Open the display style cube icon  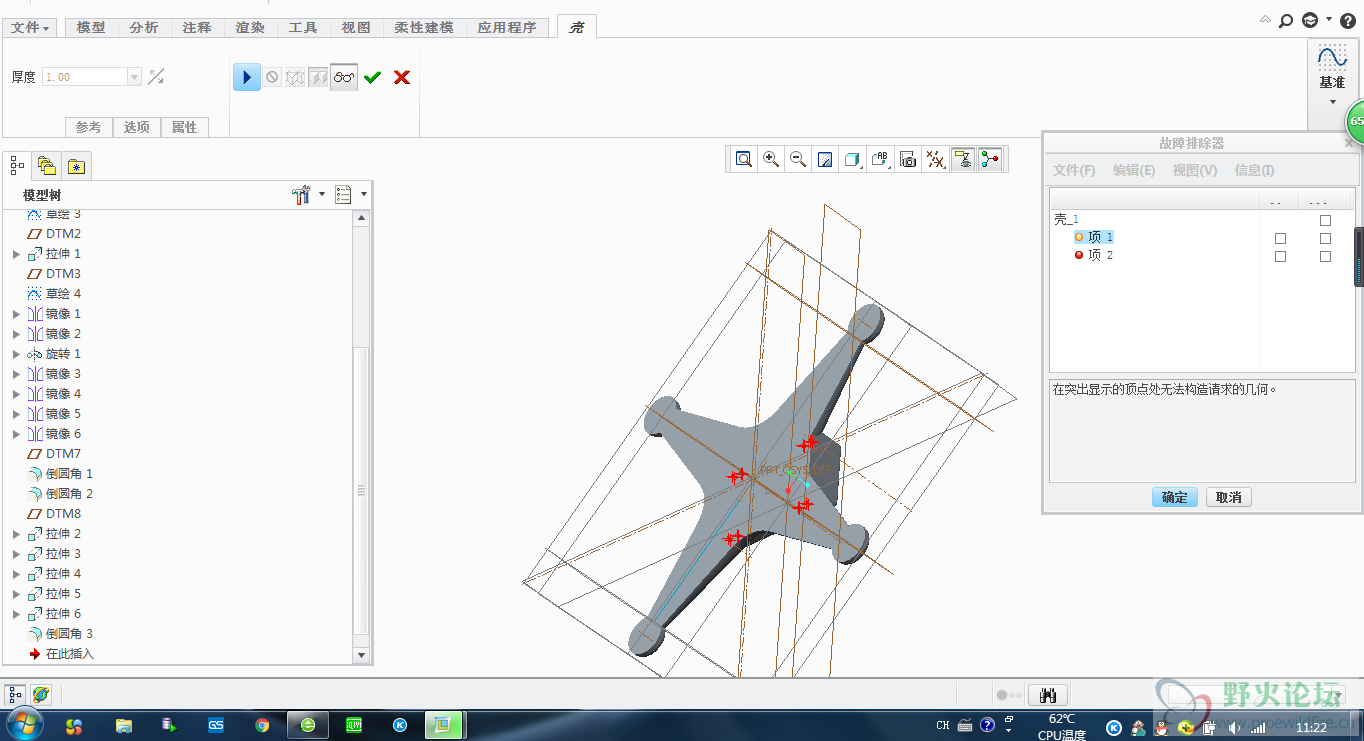click(x=852, y=159)
